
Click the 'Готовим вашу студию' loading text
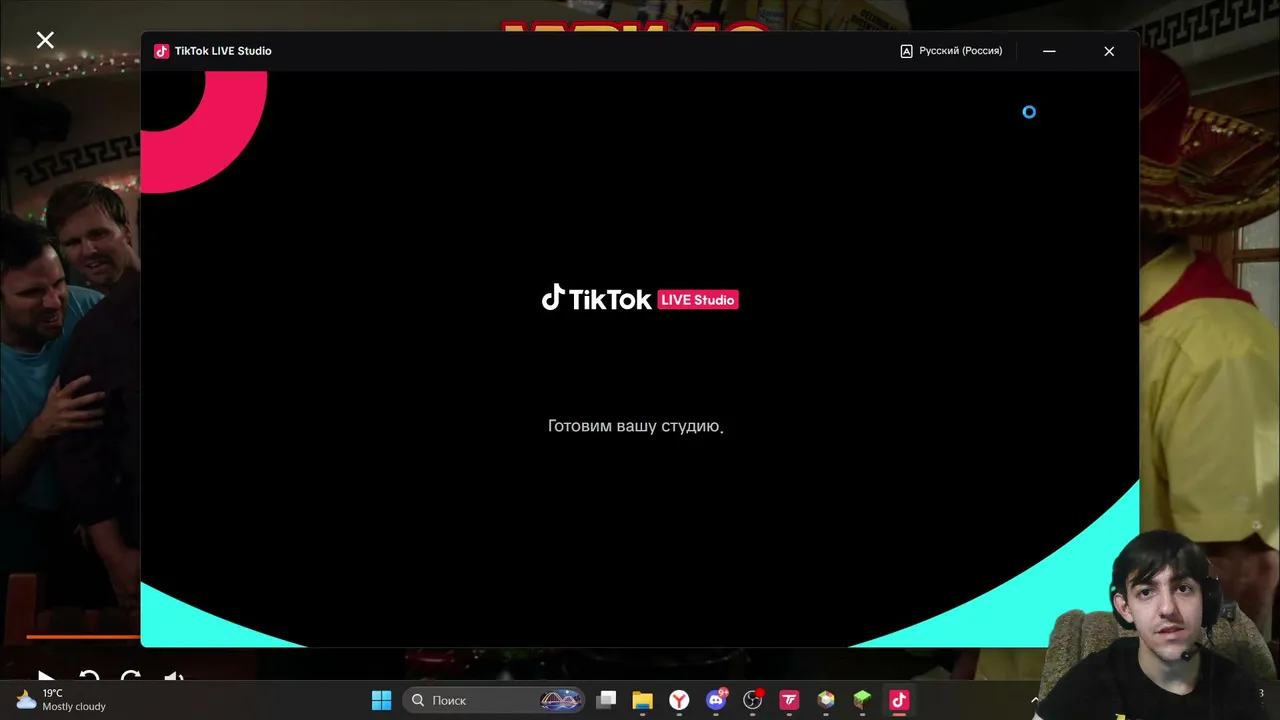[x=635, y=426]
